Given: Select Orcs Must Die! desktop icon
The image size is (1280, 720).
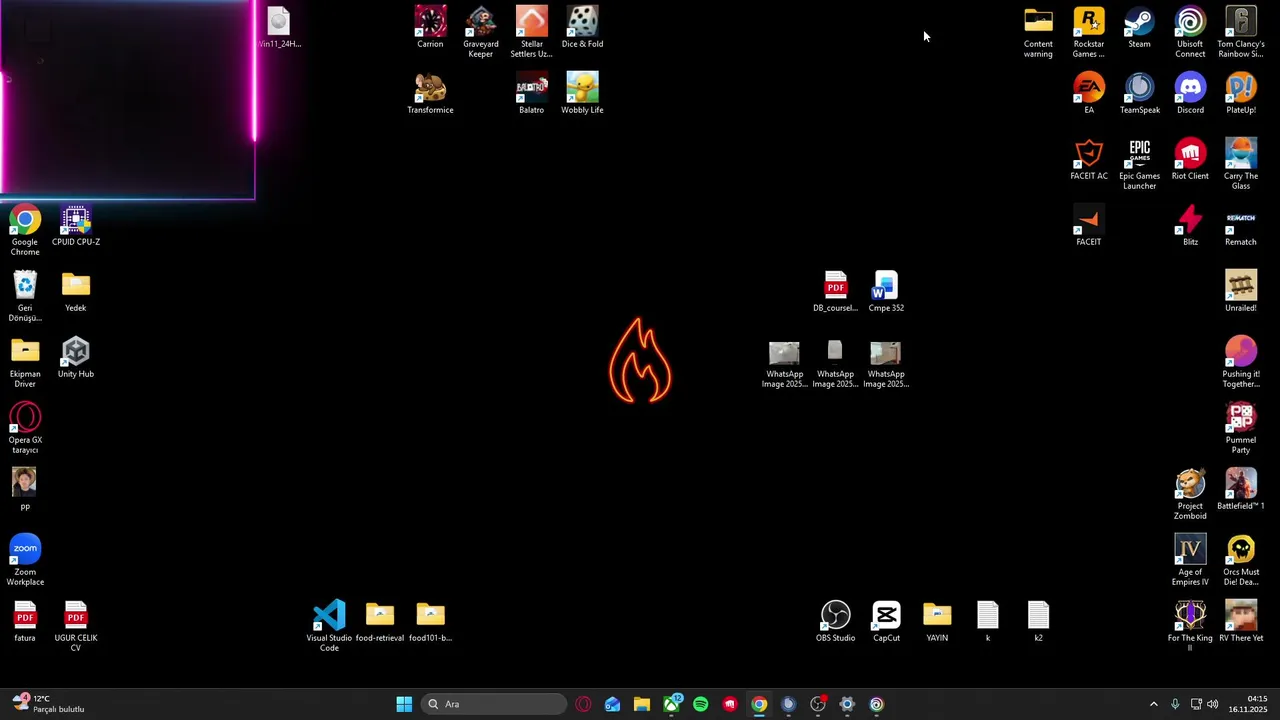Looking at the screenshot, I should pyautogui.click(x=1241, y=560).
